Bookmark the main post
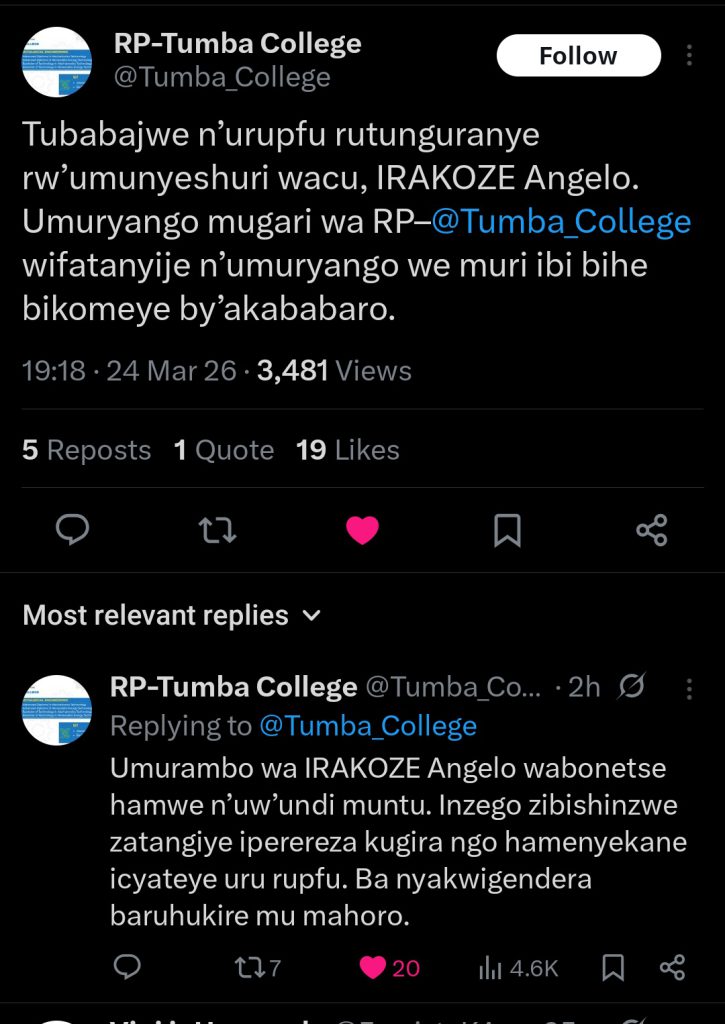The height and width of the screenshot is (1024, 725). click(x=507, y=530)
